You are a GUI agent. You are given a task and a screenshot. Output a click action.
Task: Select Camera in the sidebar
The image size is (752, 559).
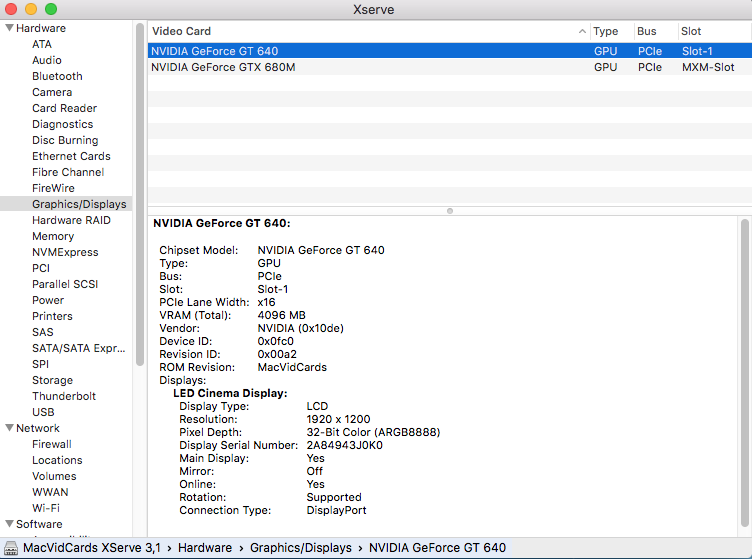tap(52, 92)
